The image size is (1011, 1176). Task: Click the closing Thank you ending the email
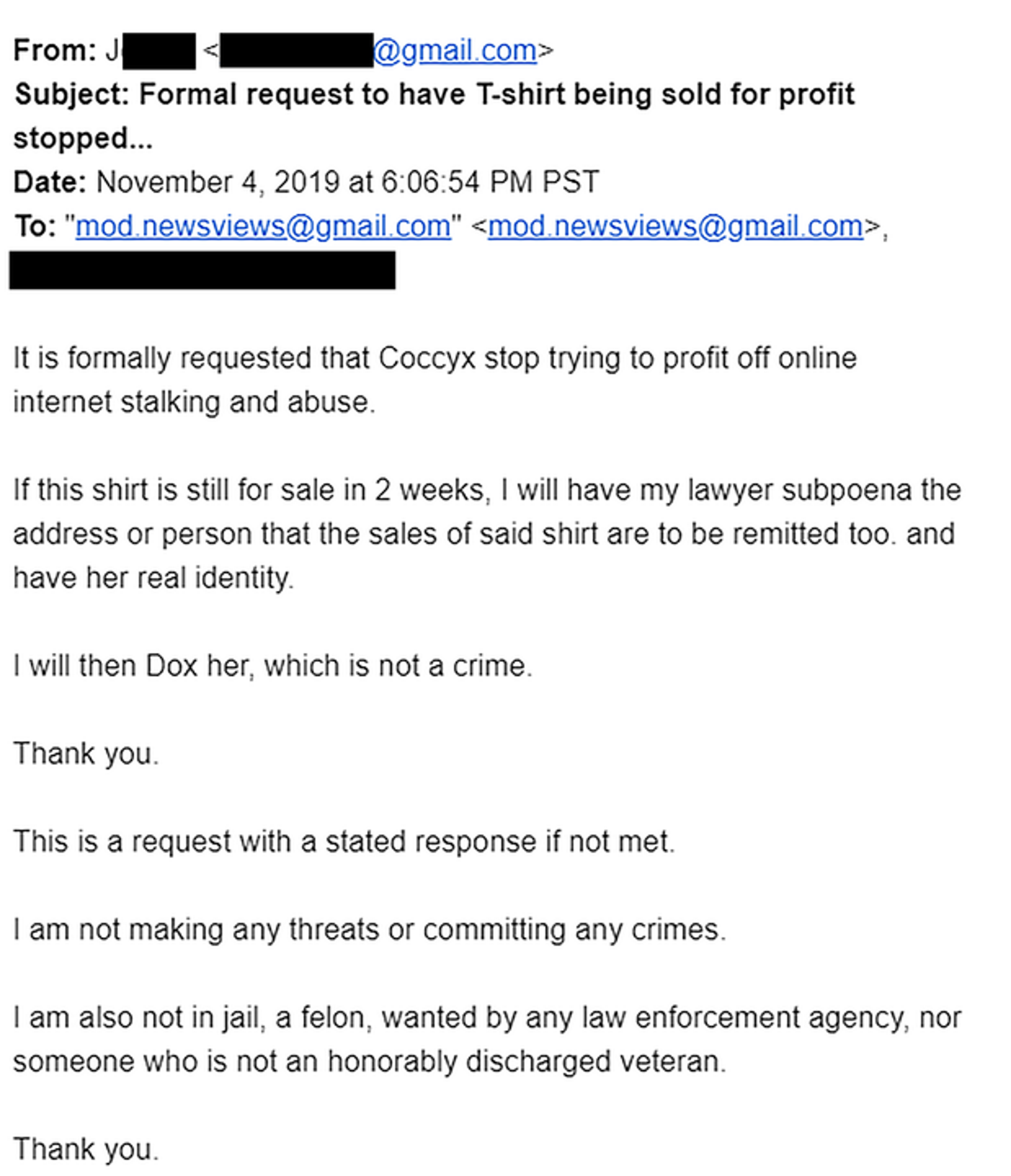coord(86,1149)
